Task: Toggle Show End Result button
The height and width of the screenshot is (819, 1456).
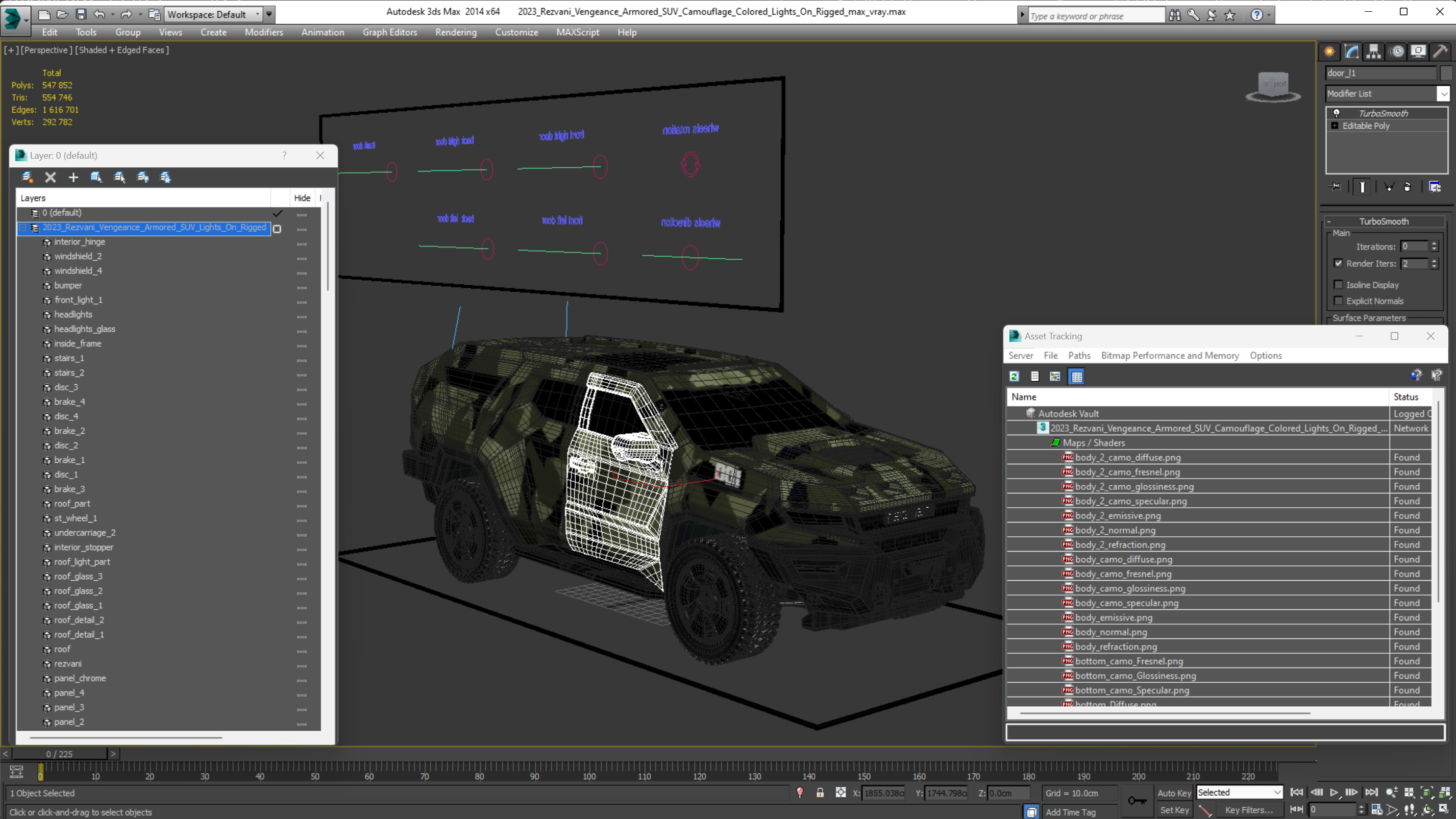Action: [x=1362, y=187]
